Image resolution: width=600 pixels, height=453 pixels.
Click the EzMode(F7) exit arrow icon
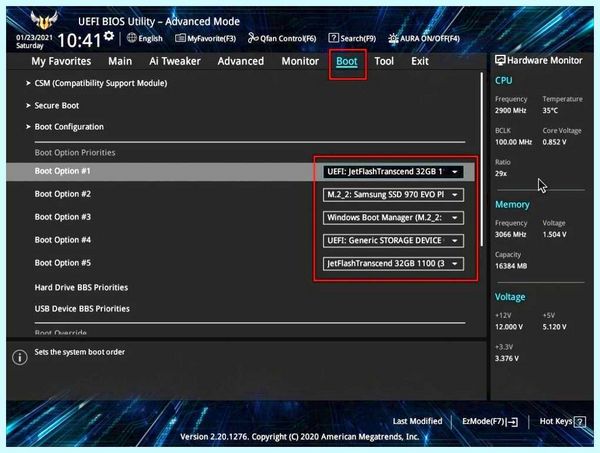512,422
